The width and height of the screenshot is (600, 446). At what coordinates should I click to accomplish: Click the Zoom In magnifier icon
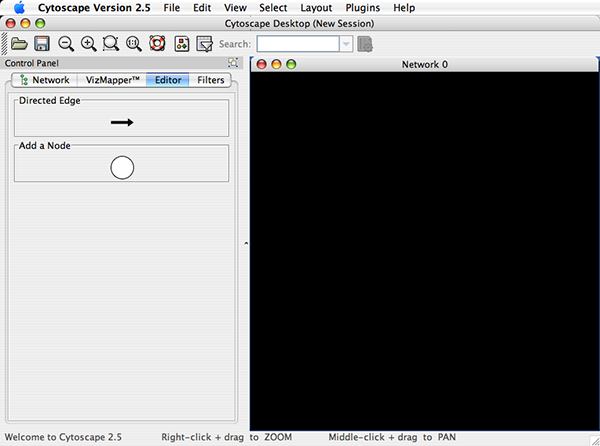coord(88,44)
